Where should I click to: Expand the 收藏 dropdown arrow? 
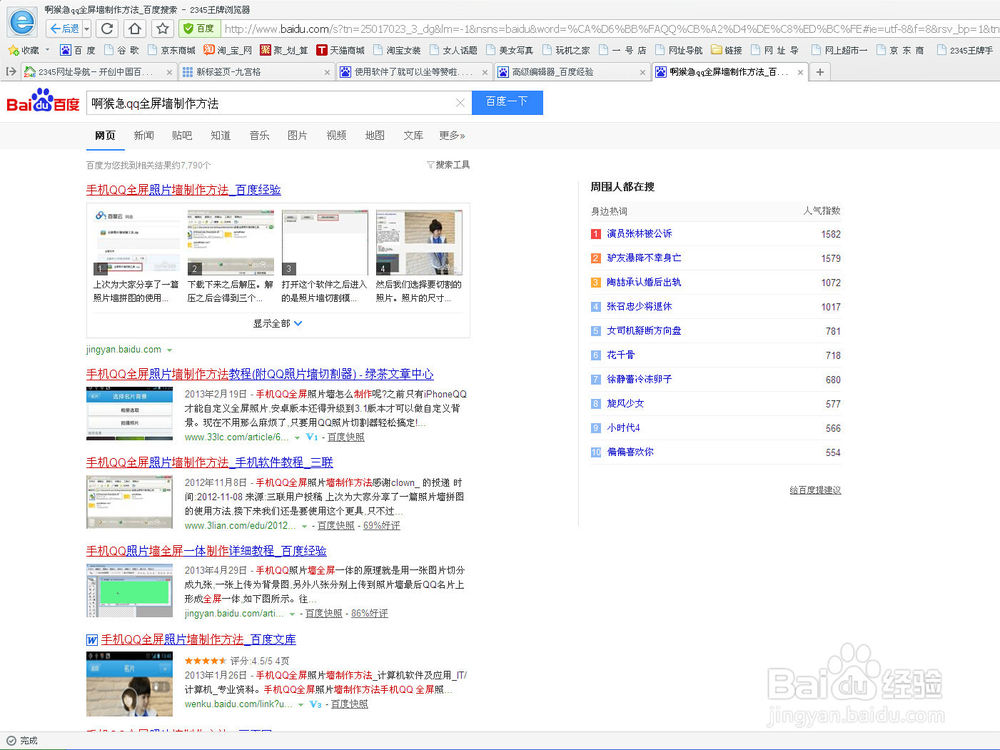[x=47, y=50]
